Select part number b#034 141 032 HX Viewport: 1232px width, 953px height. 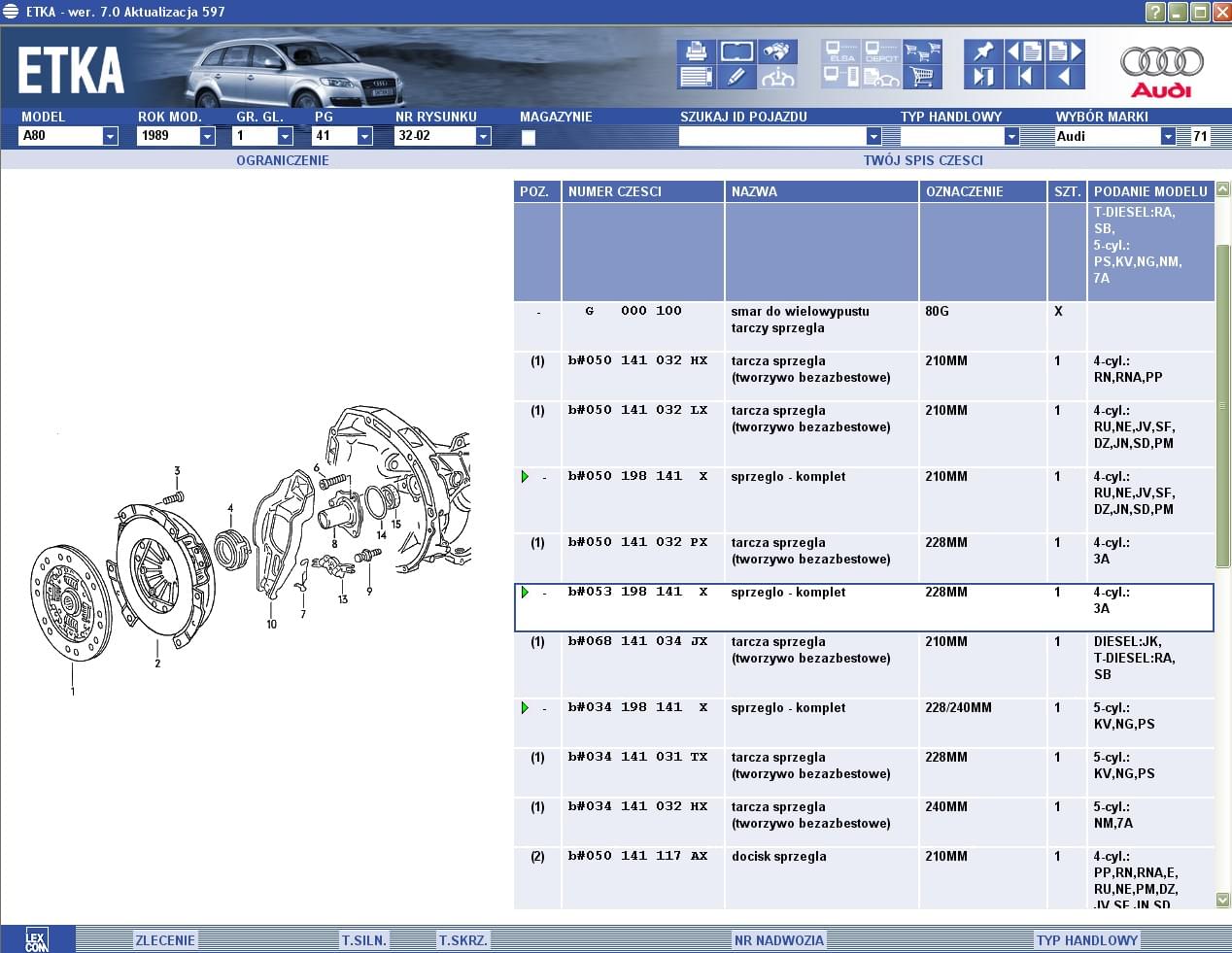click(x=637, y=806)
